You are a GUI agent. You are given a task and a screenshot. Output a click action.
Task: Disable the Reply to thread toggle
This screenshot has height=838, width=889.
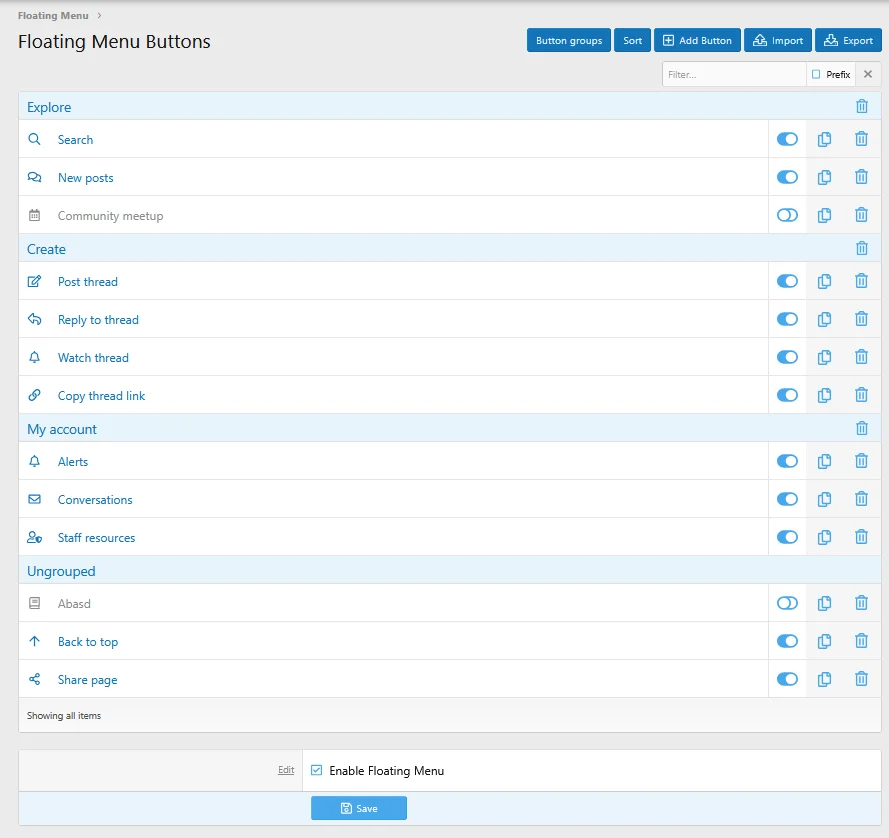pos(787,319)
